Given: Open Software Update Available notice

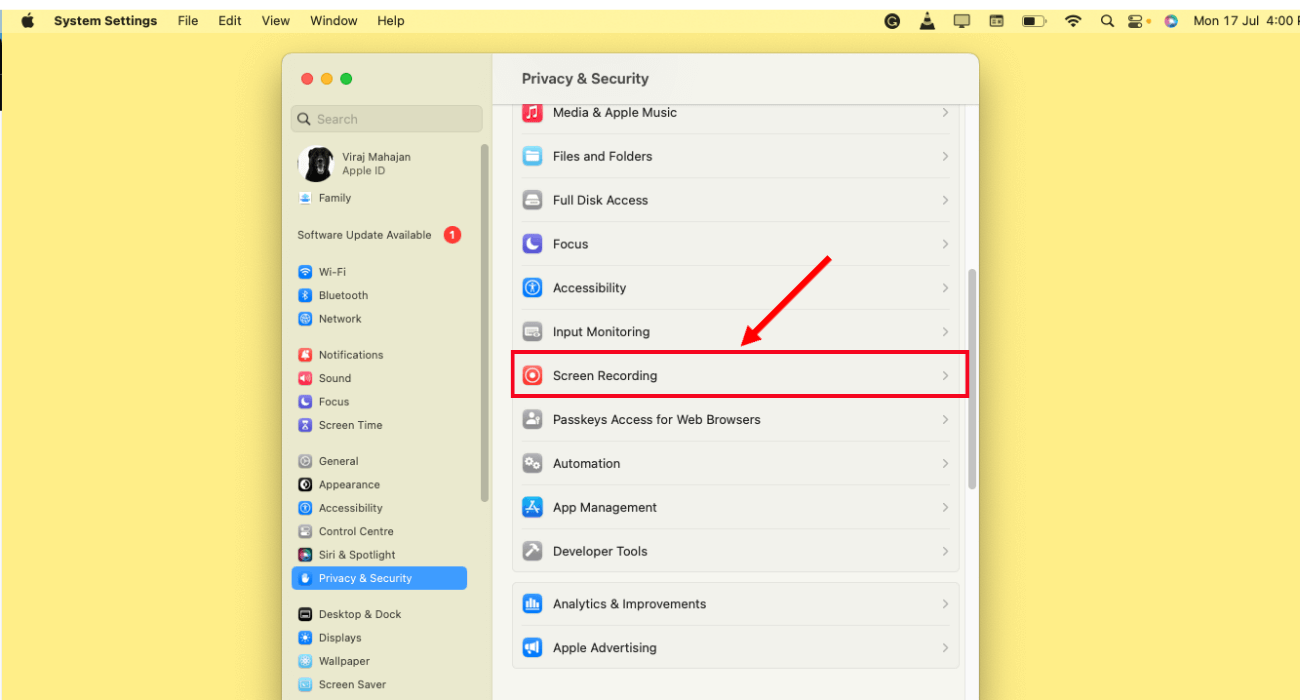Looking at the screenshot, I should 379,235.
